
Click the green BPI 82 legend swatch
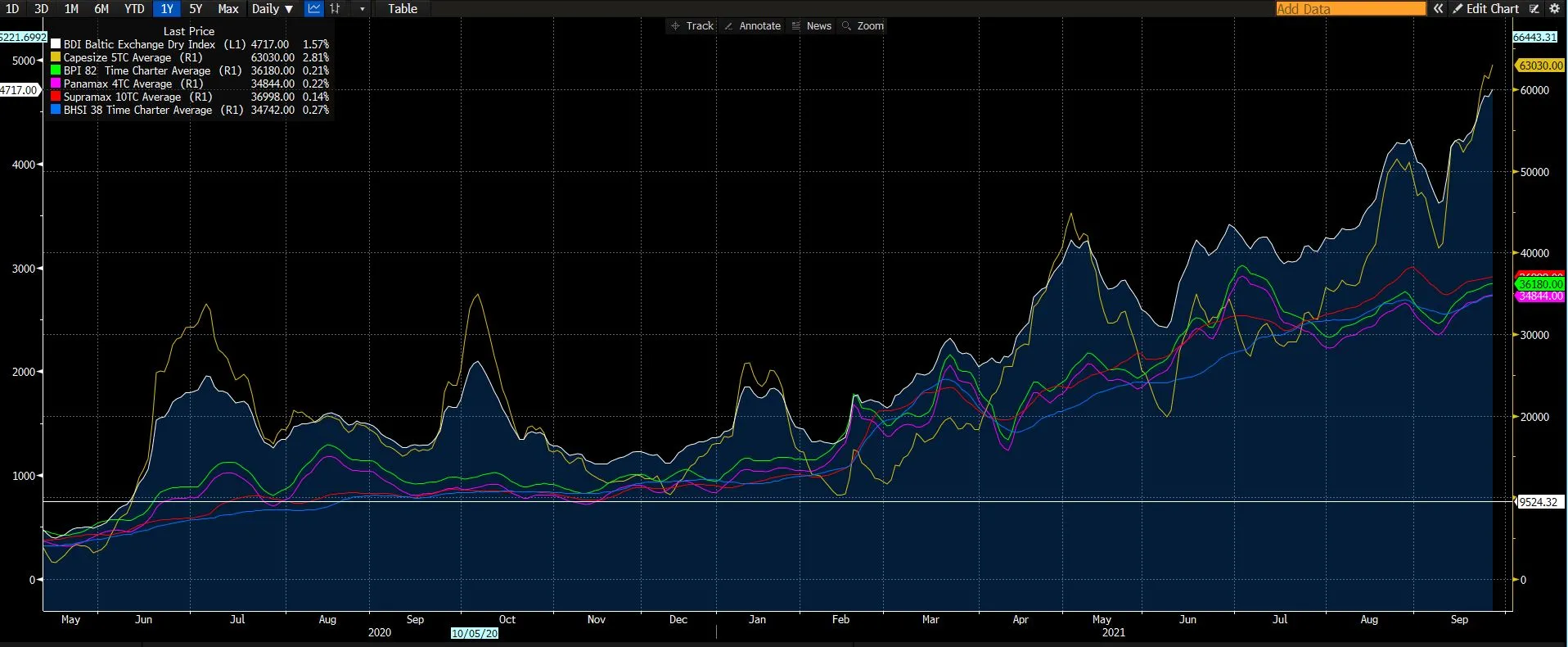coord(56,70)
